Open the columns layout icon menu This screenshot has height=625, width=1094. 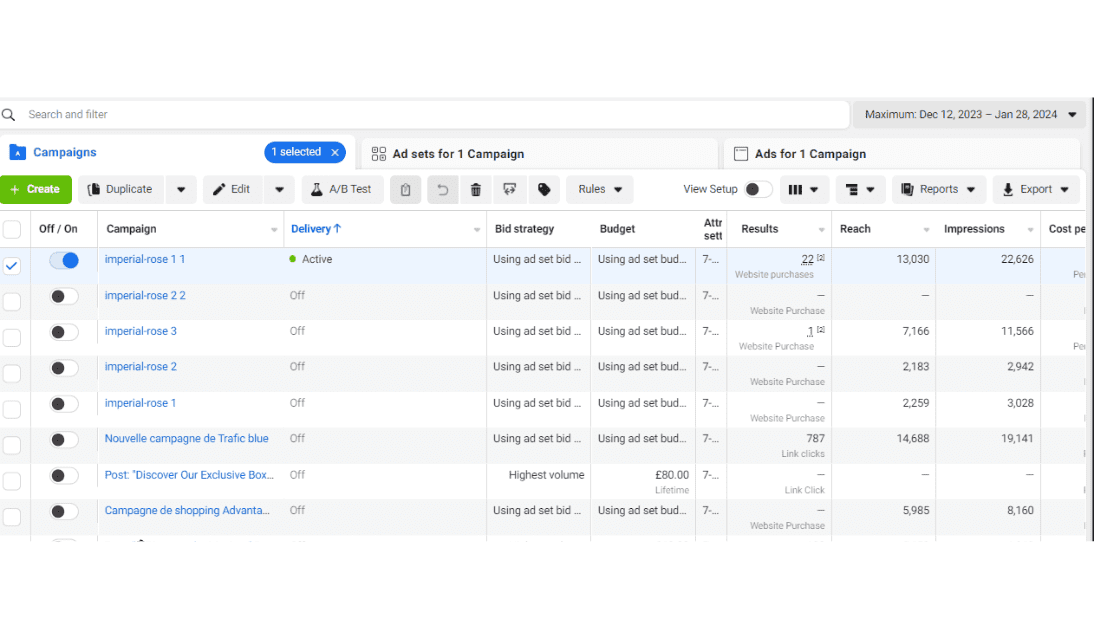pyautogui.click(x=804, y=190)
